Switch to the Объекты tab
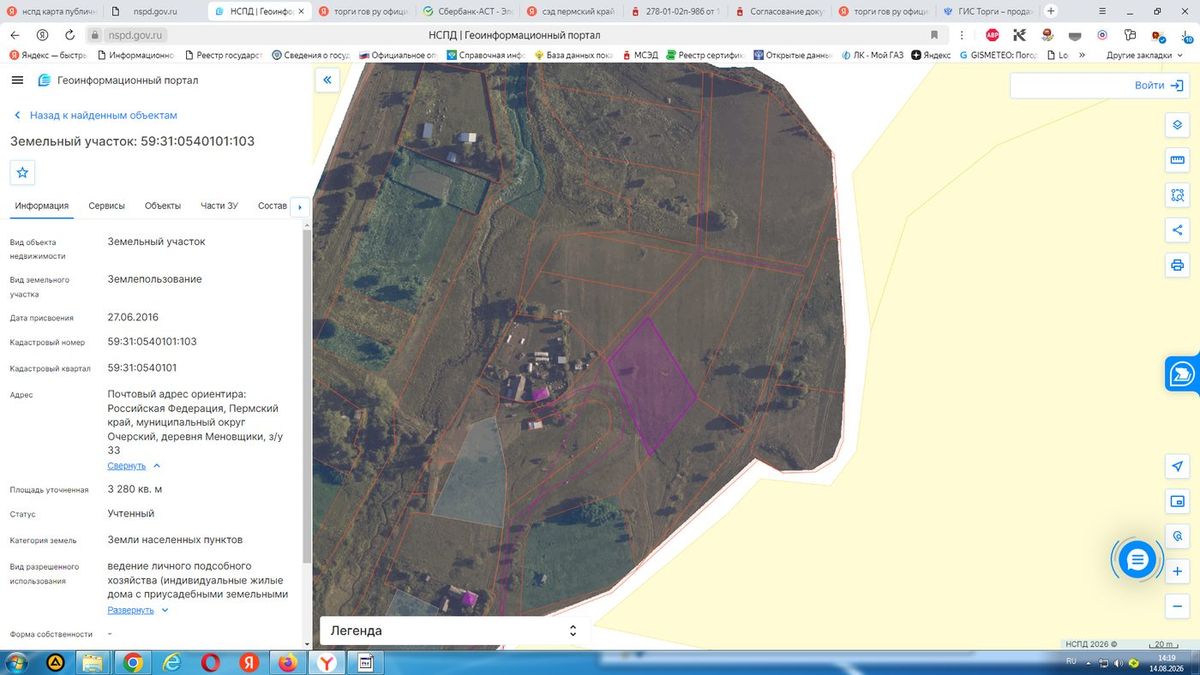 coord(163,206)
